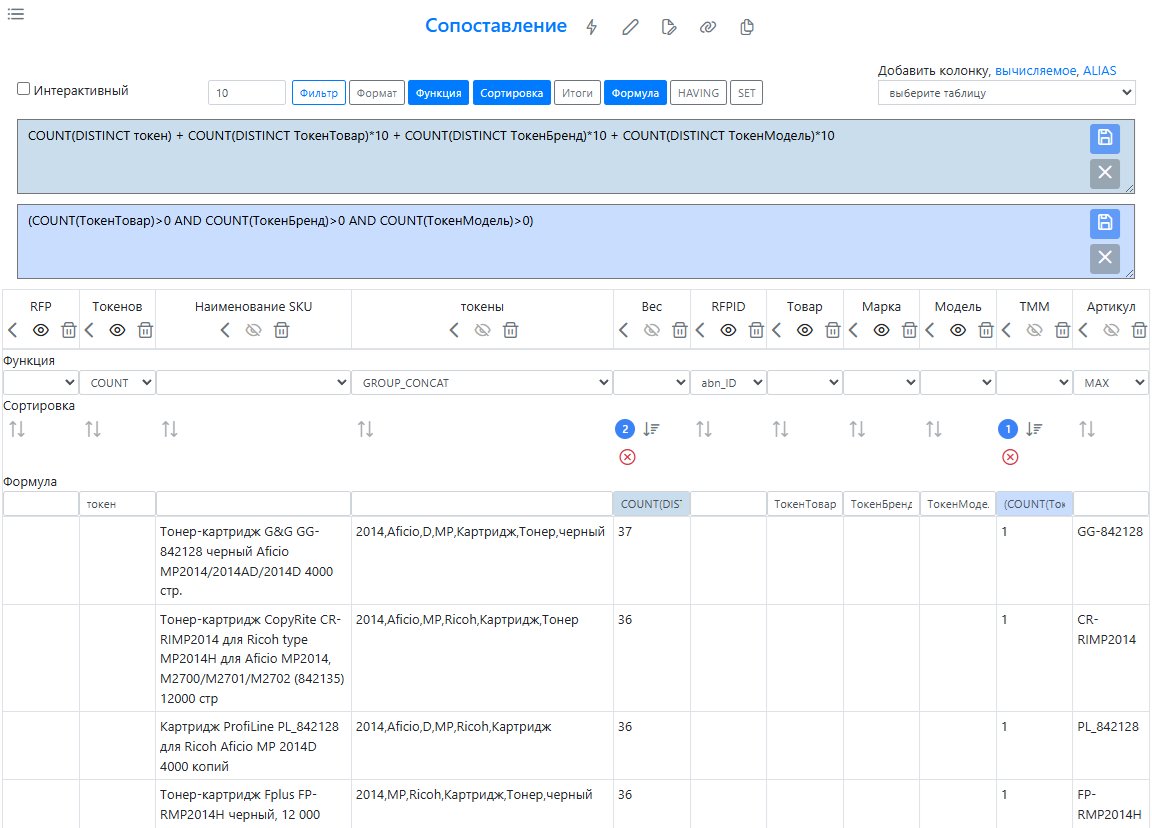
Task: Move the Наименование SKU column left
Action: pyautogui.click(x=225, y=331)
